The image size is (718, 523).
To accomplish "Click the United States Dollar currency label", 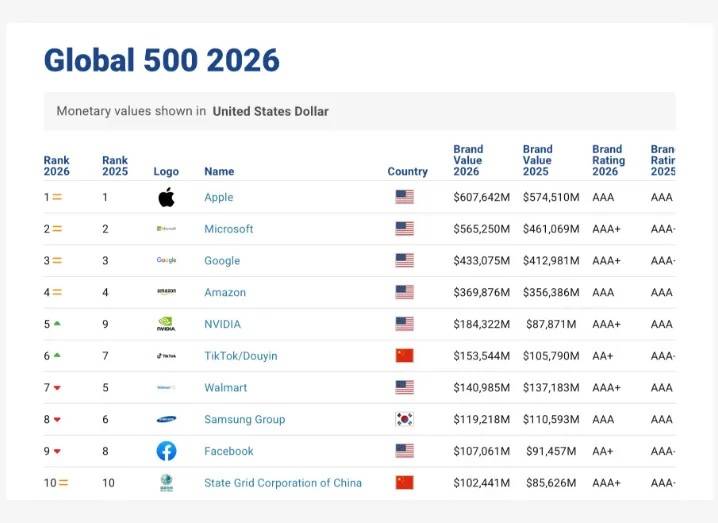I will 270,111.
